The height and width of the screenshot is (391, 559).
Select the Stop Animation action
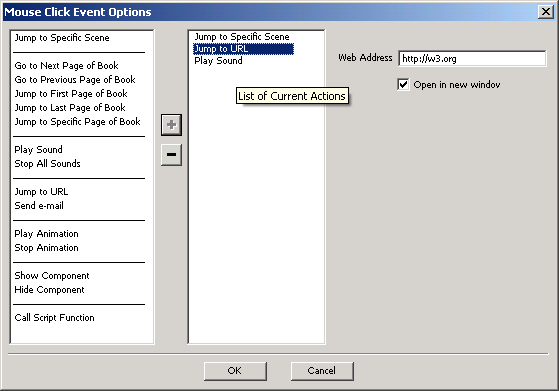coord(46,248)
